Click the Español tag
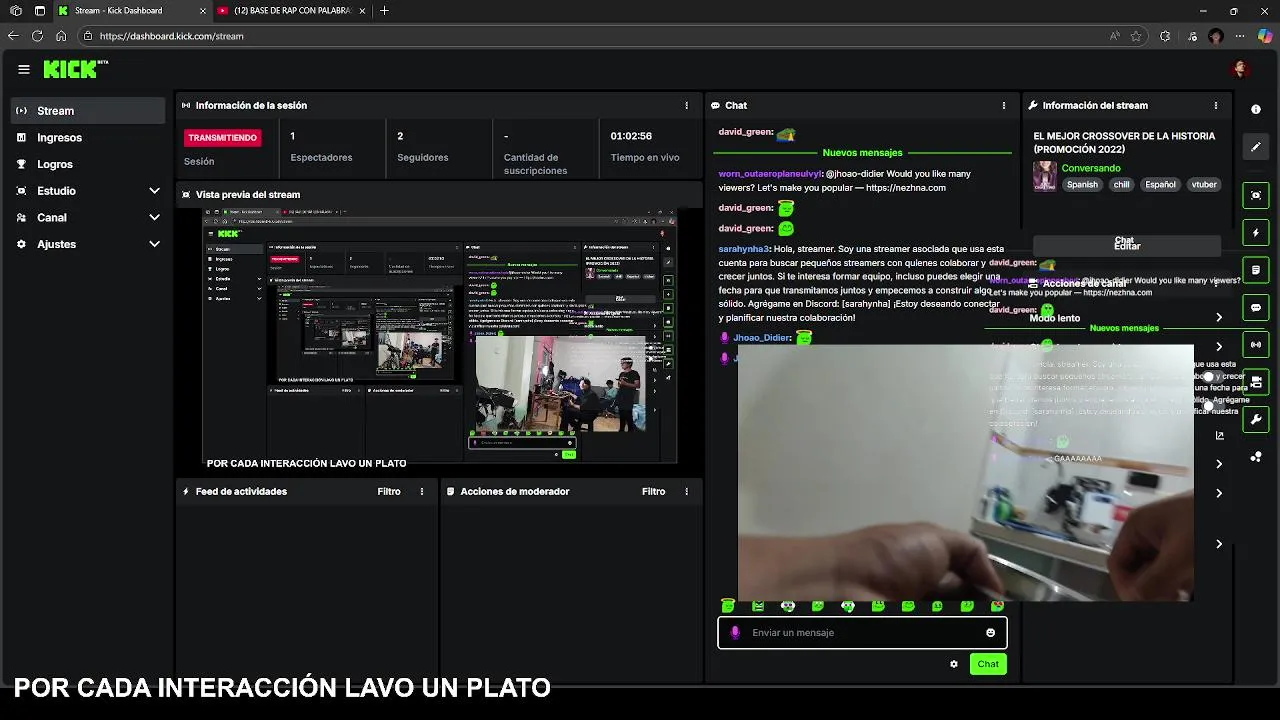The width and height of the screenshot is (1280, 720). click(x=1161, y=184)
